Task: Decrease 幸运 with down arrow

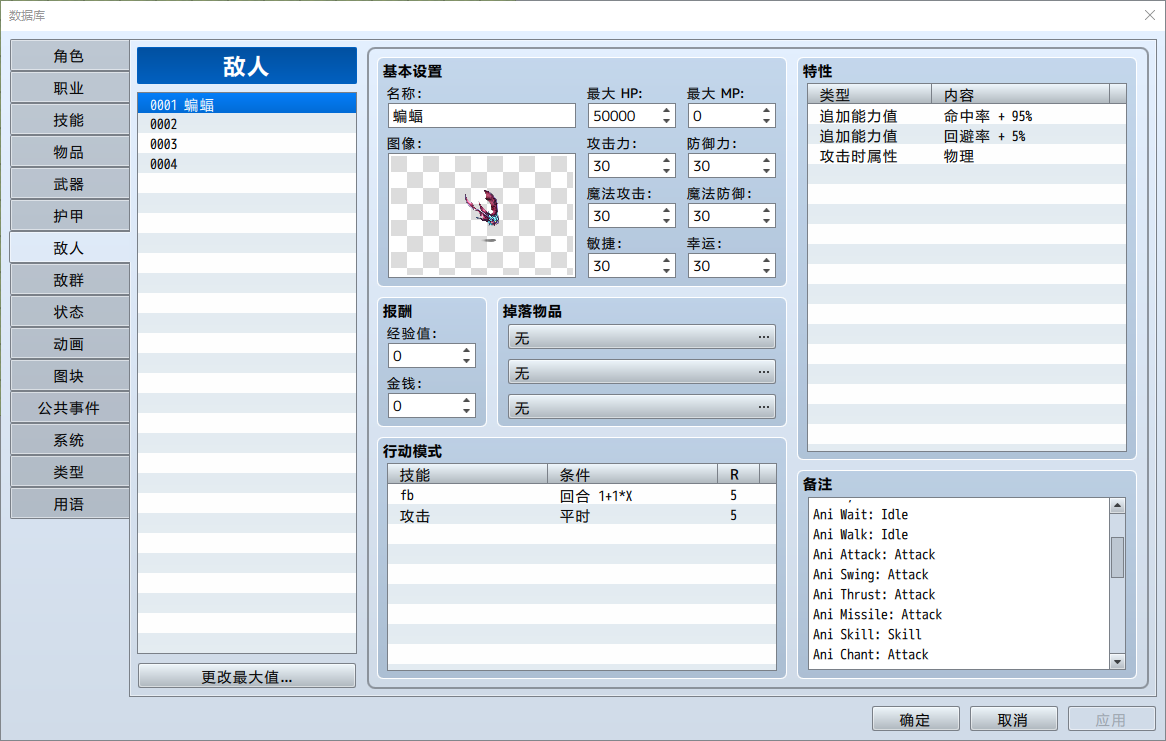Action: point(767,272)
